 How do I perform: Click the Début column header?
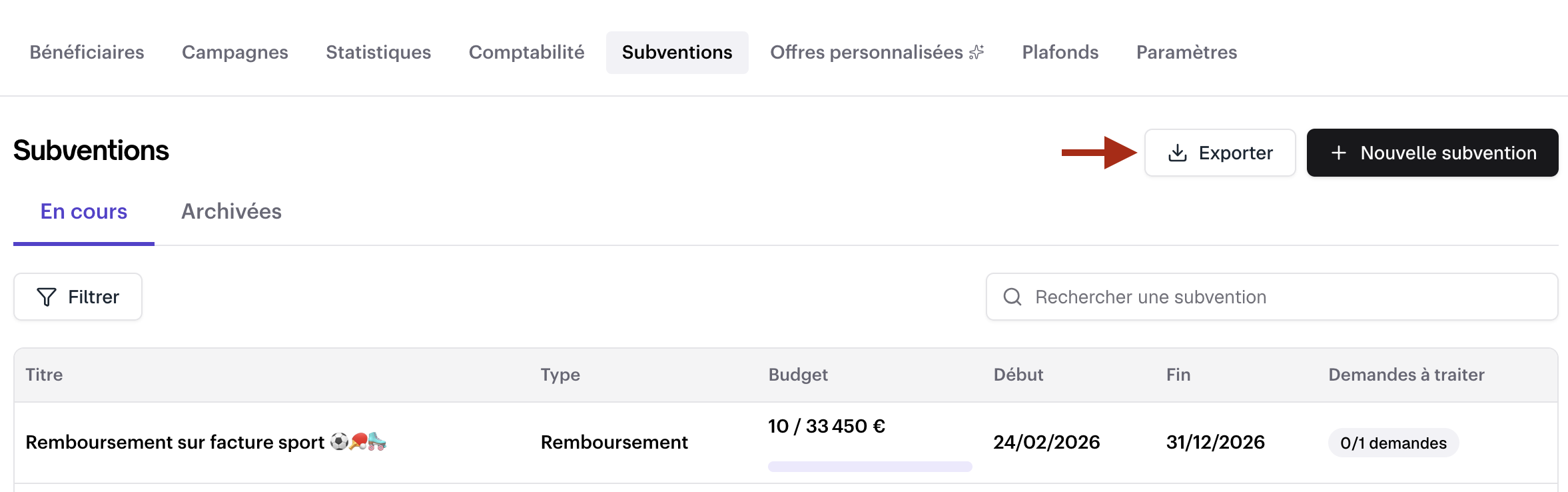1018,375
